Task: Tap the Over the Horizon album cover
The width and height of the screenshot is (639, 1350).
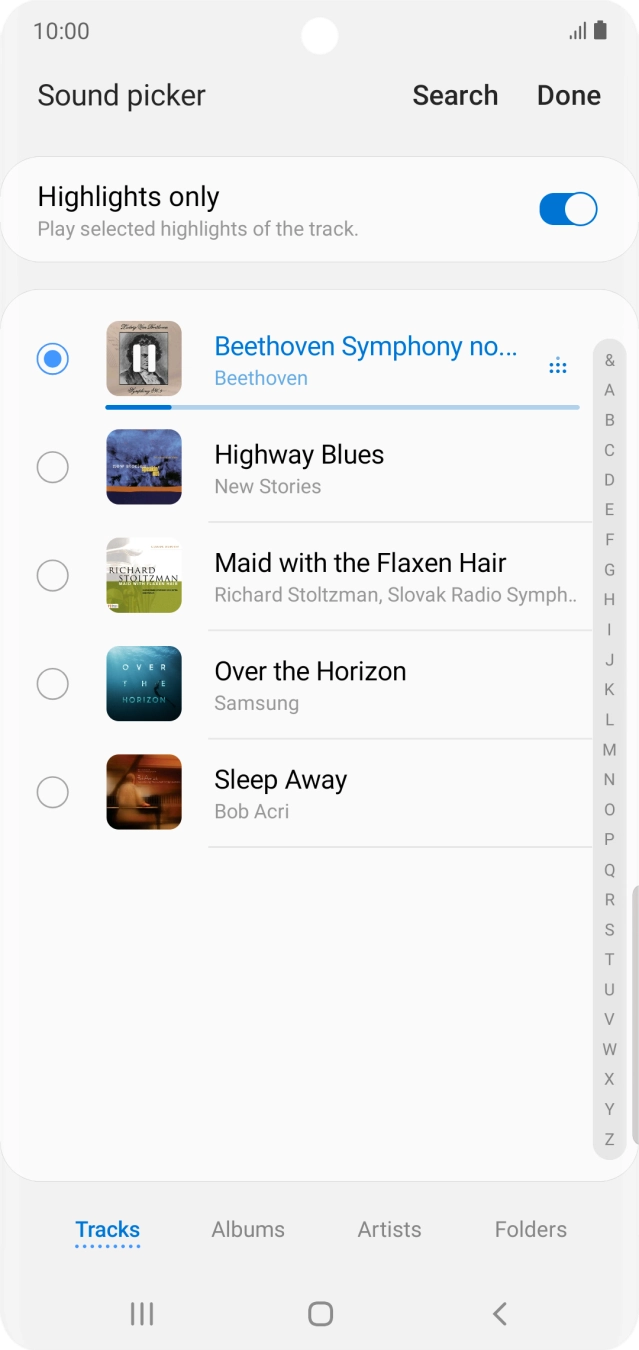Action: pos(144,684)
